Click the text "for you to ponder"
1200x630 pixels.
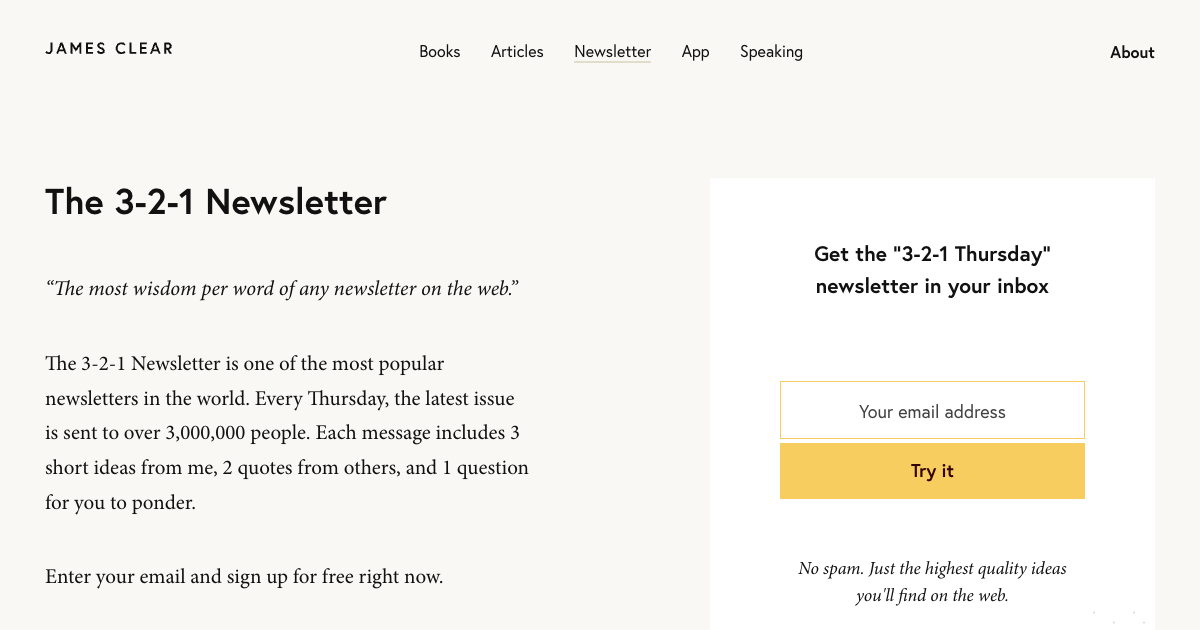[x=120, y=503]
